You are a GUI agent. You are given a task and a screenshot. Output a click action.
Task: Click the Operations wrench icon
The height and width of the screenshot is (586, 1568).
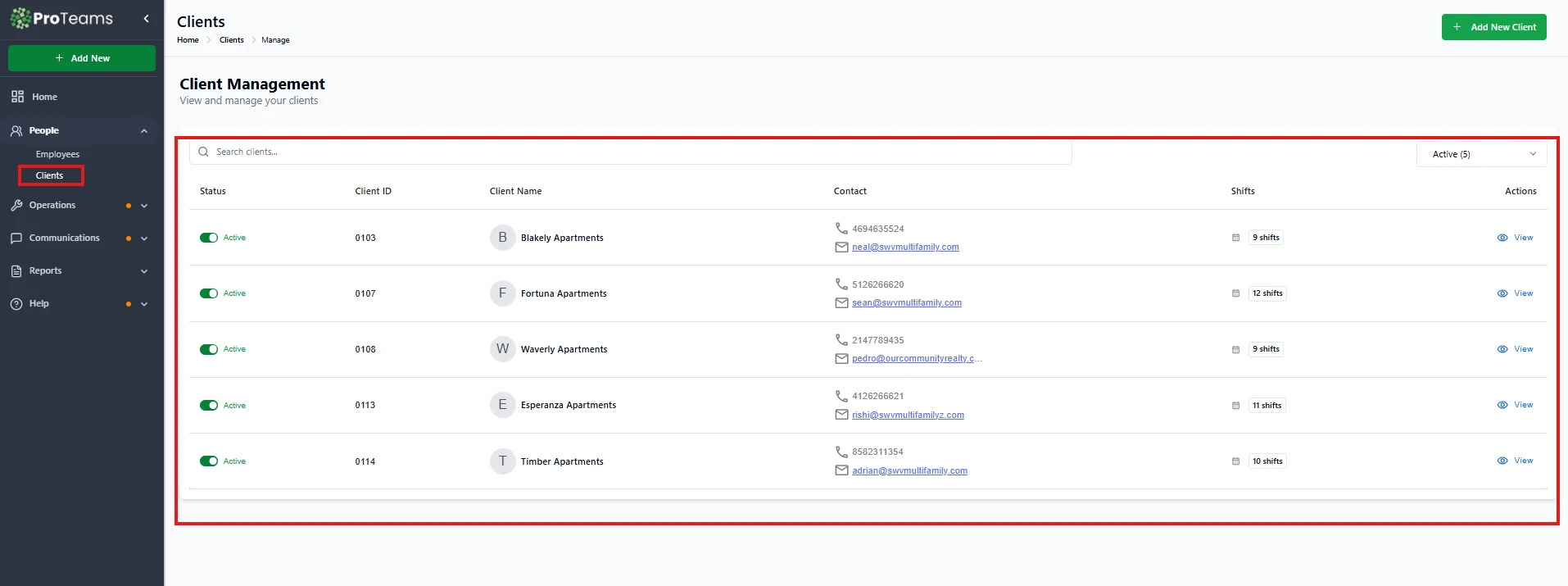point(16,206)
